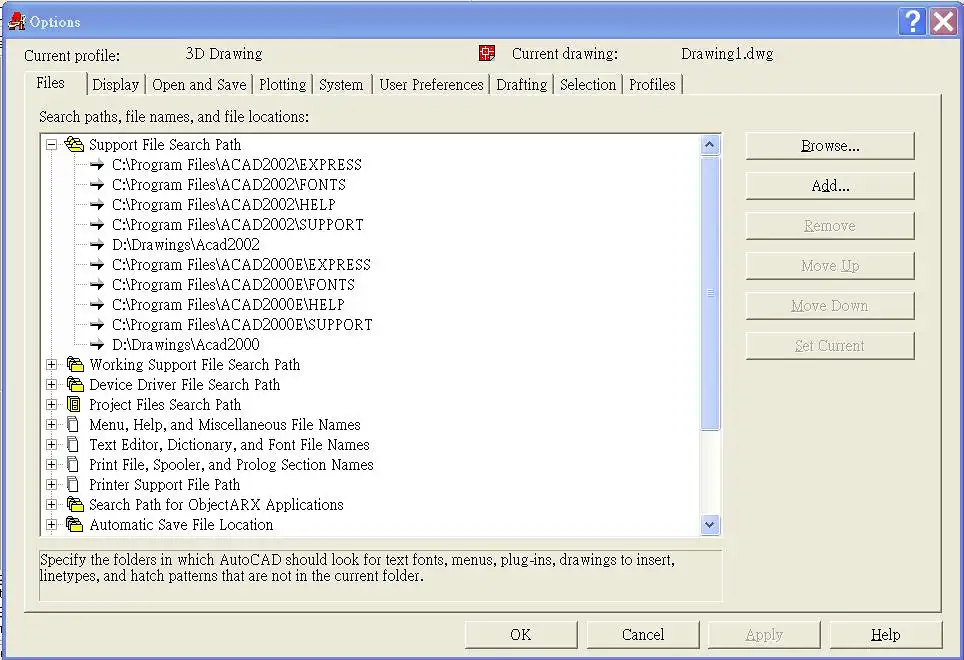Click the Automatic Save File Location folder icon
The height and width of the screenshot is (660, 964).
tap(74, 525)
